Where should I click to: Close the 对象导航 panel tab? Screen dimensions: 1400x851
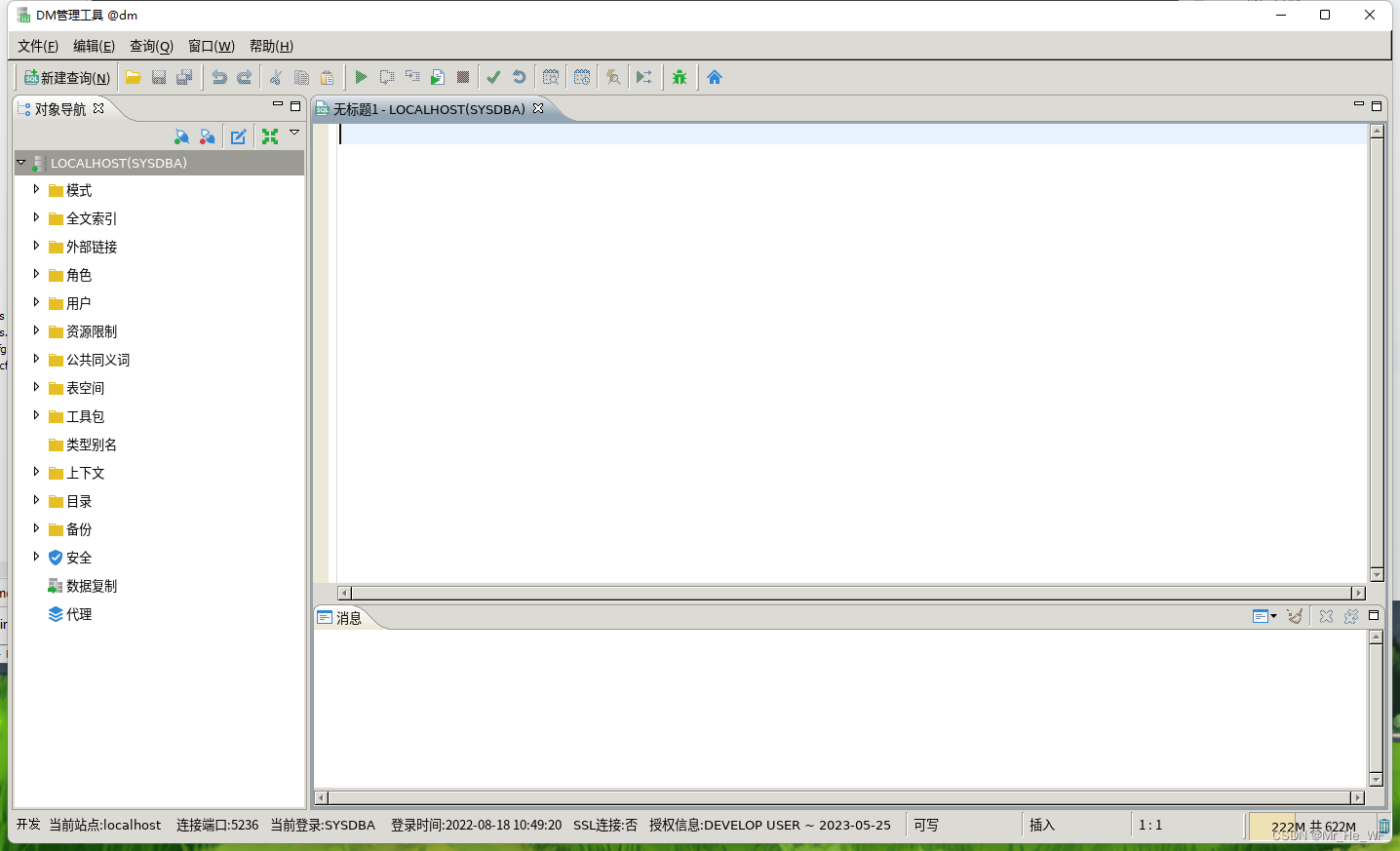98,108
